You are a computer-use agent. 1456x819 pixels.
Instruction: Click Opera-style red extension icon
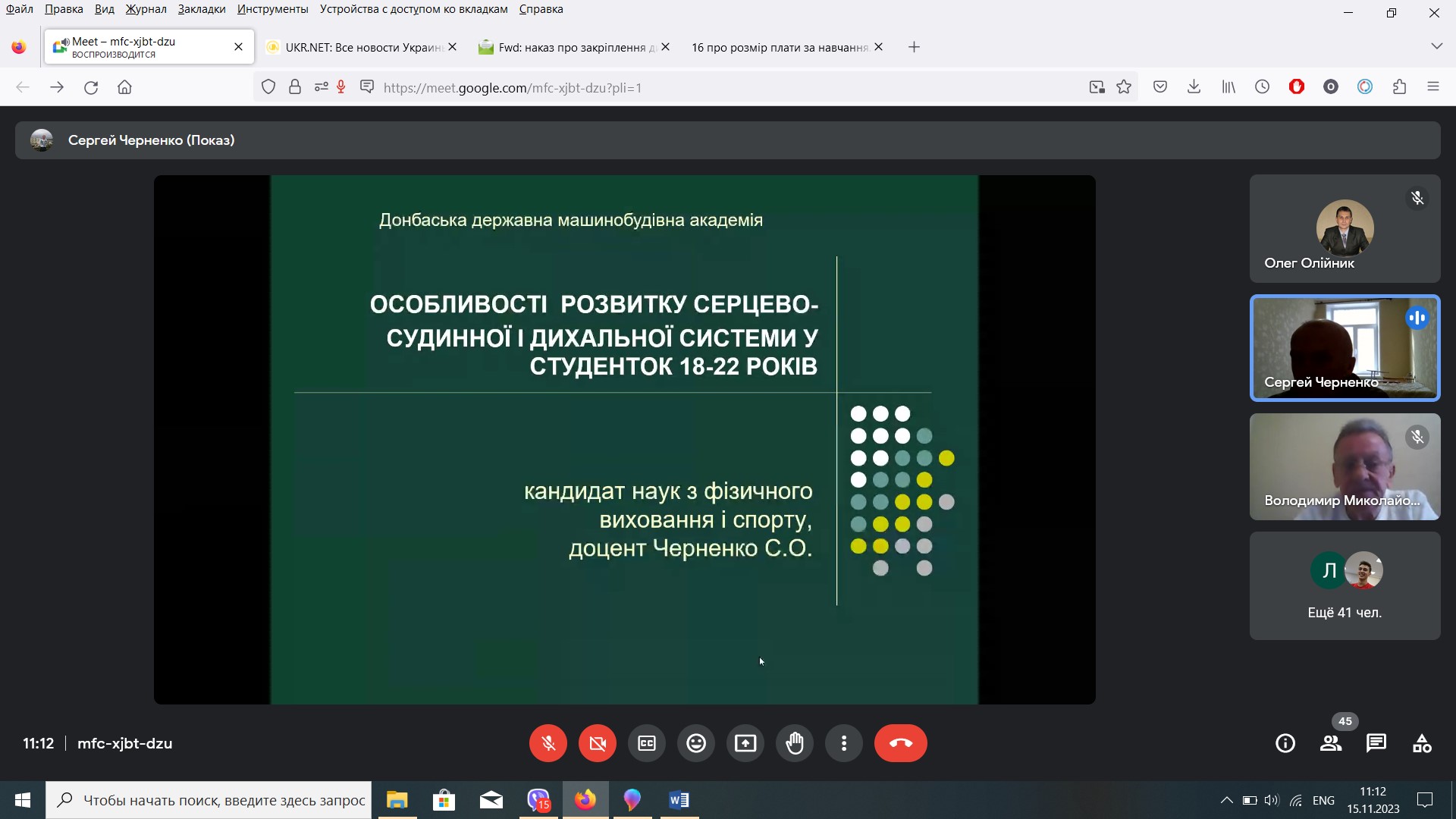(x=1297, y=87)
